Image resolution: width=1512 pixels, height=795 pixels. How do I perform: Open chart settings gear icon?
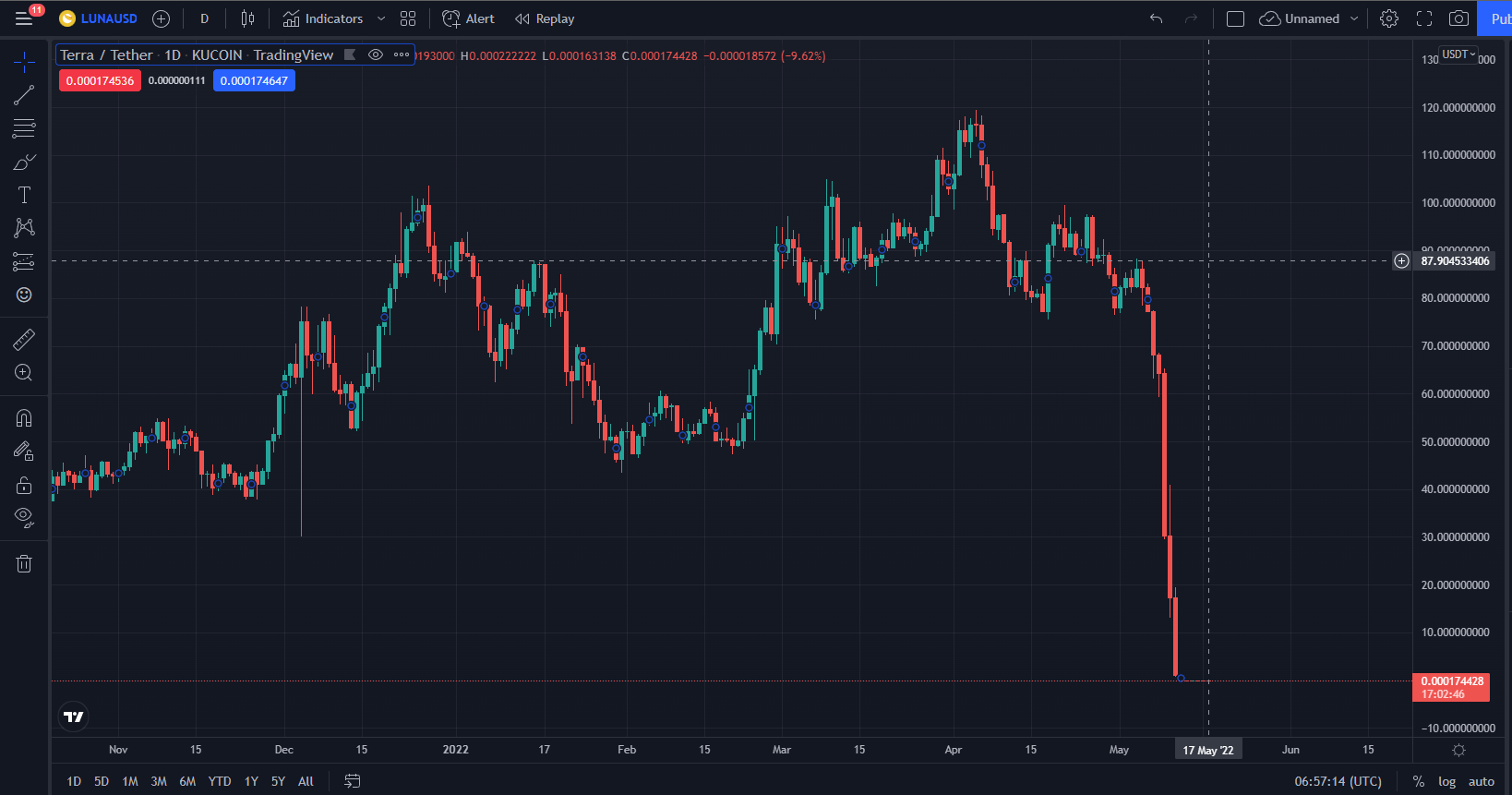[1388, 18]
